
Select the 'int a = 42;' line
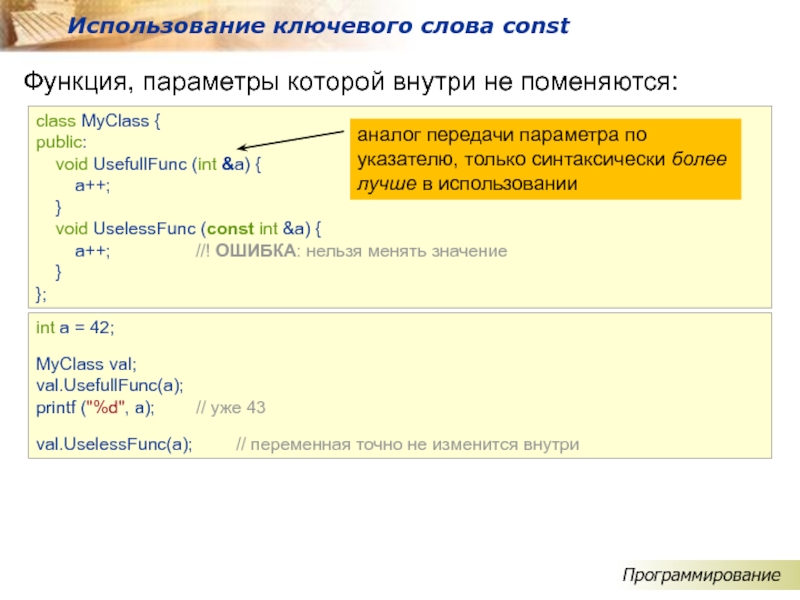75,328
